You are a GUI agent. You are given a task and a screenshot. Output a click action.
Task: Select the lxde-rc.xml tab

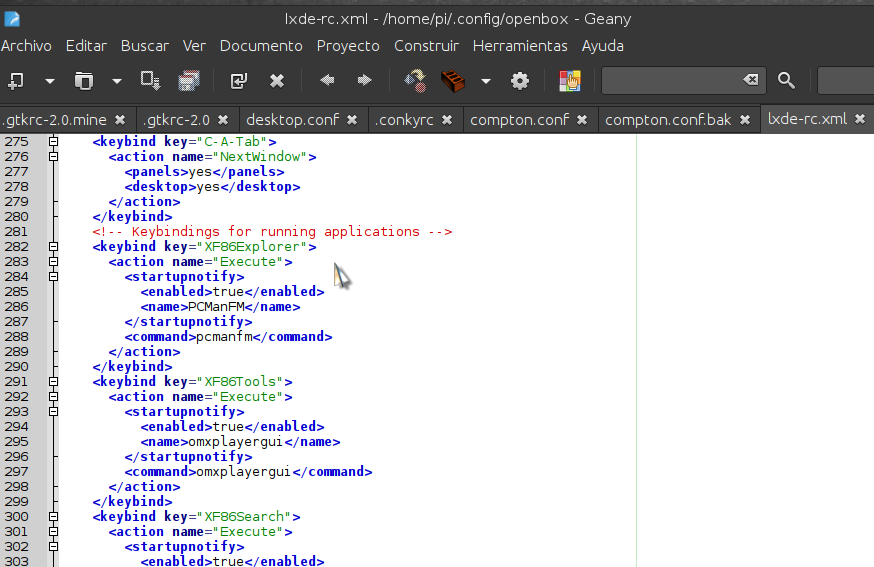807,119
